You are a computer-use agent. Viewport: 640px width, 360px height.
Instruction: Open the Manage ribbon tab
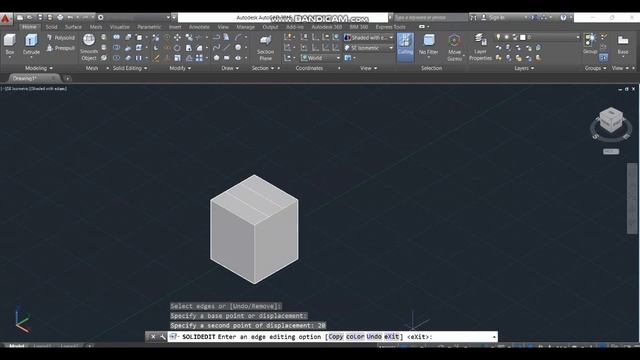246,27
